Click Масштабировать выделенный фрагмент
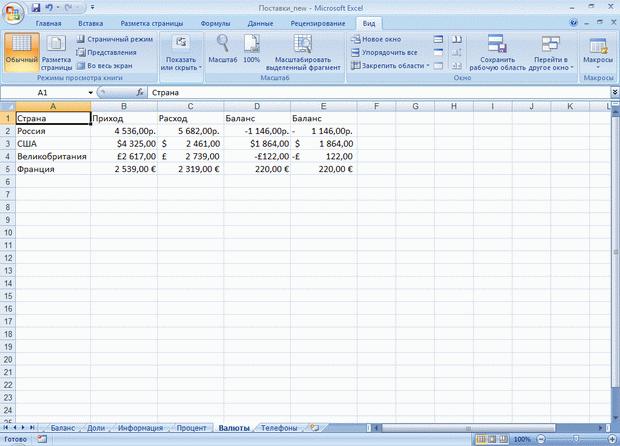Viewport: 620px width, 446px height. click(x=303, y=53)
